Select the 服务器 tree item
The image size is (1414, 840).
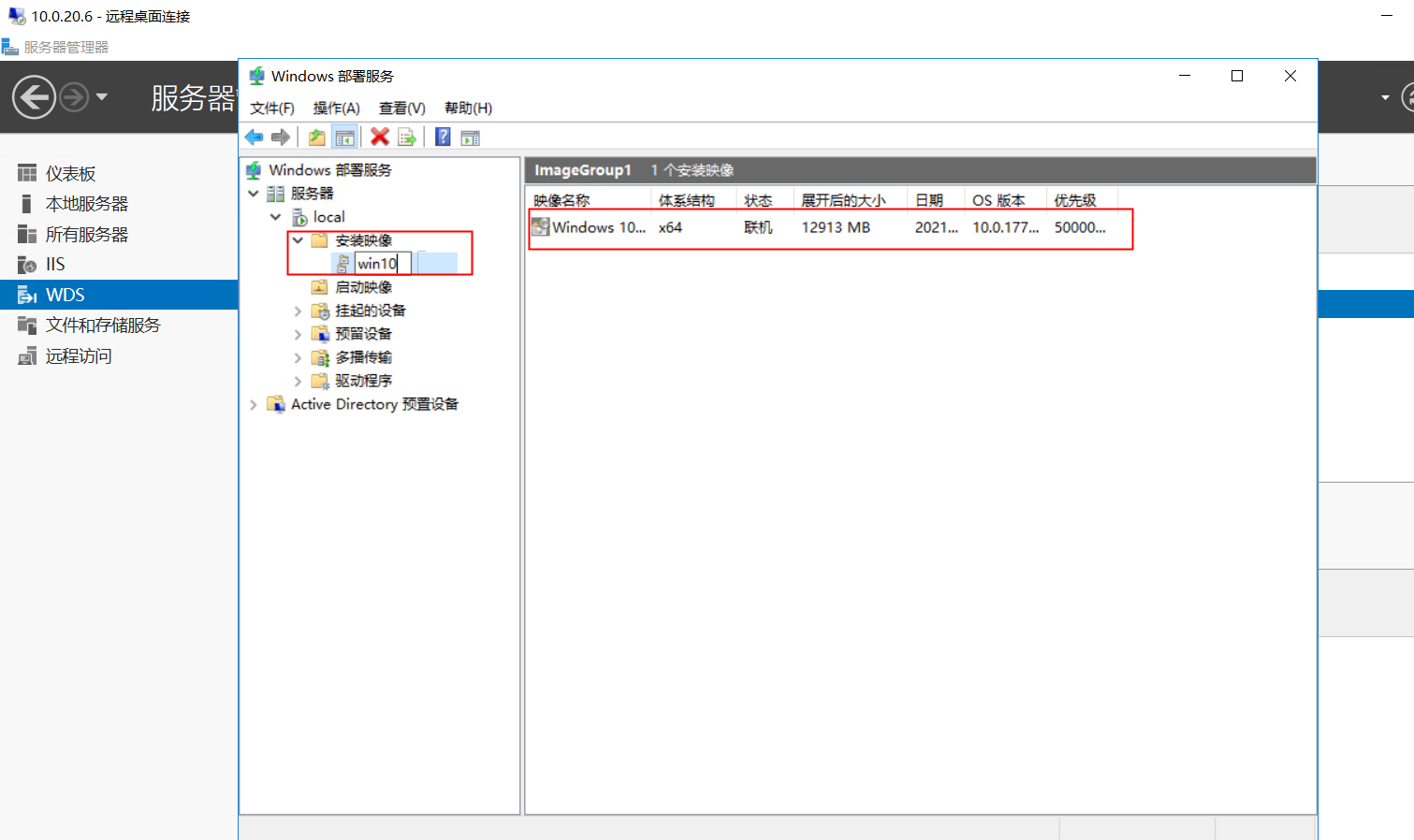(312, 194)
